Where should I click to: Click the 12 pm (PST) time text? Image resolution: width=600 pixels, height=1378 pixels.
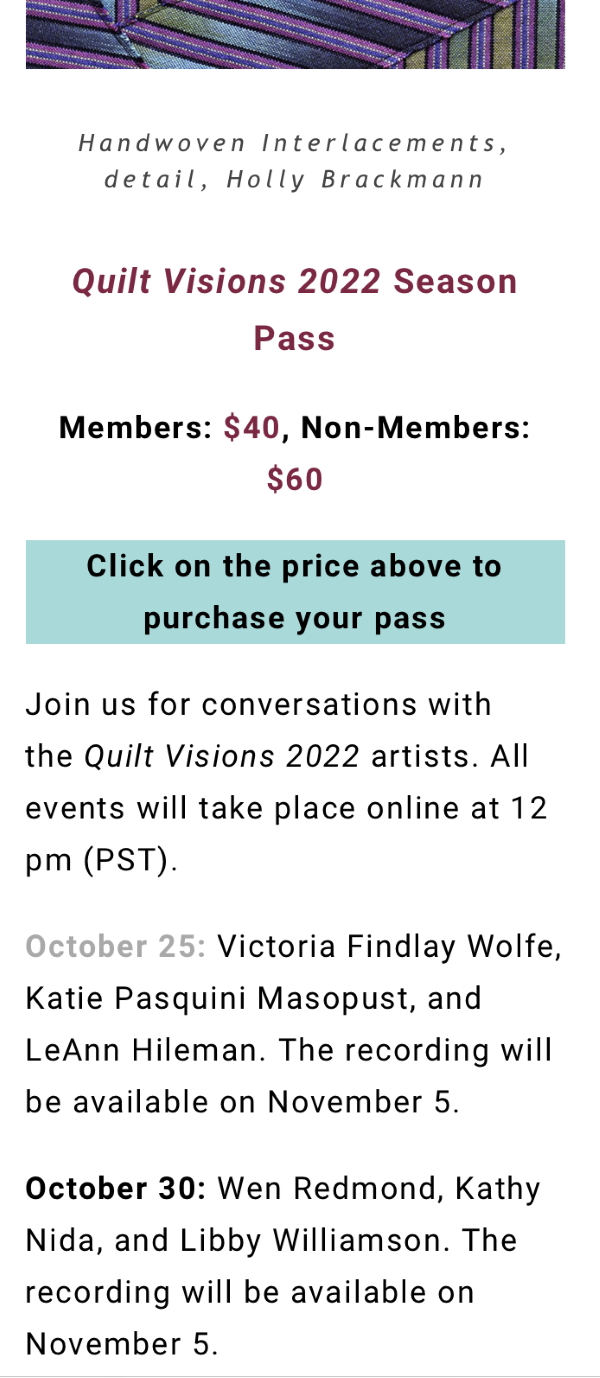(x=100, y=860)
